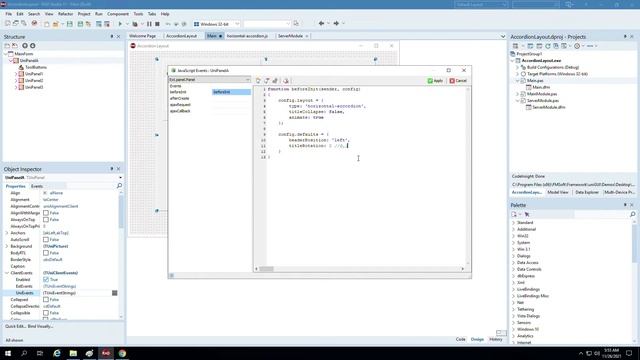Switch to the ServerModule tab

coord(290,36)
